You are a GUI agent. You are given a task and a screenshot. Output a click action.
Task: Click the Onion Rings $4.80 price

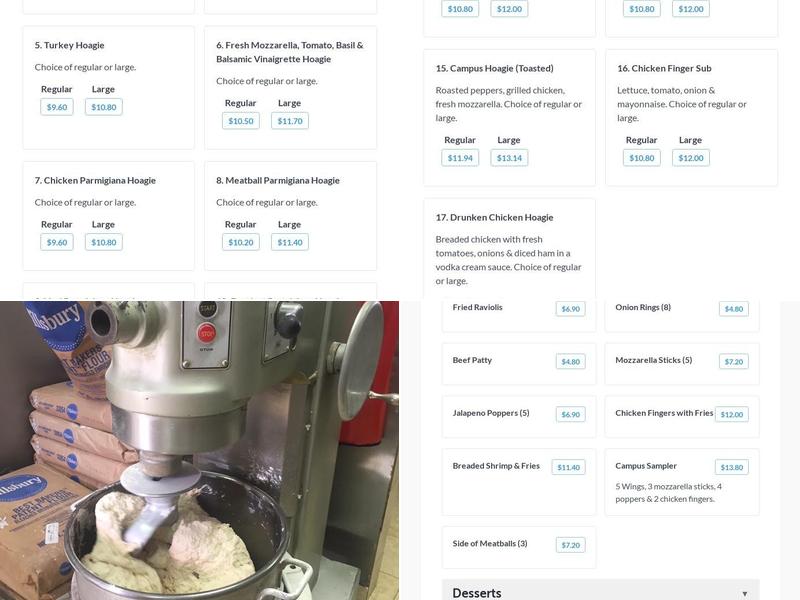[x=734, y=309]
